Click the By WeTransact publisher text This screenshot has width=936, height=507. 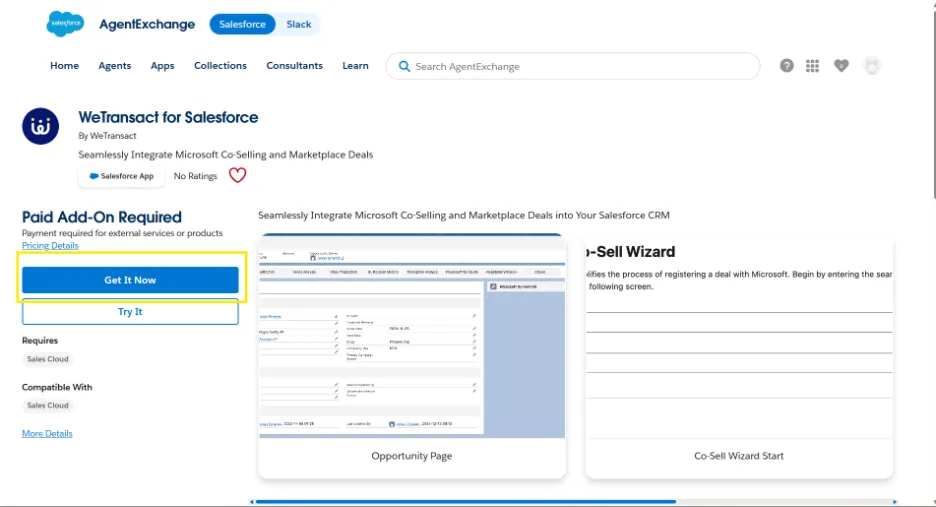(107, 136)
